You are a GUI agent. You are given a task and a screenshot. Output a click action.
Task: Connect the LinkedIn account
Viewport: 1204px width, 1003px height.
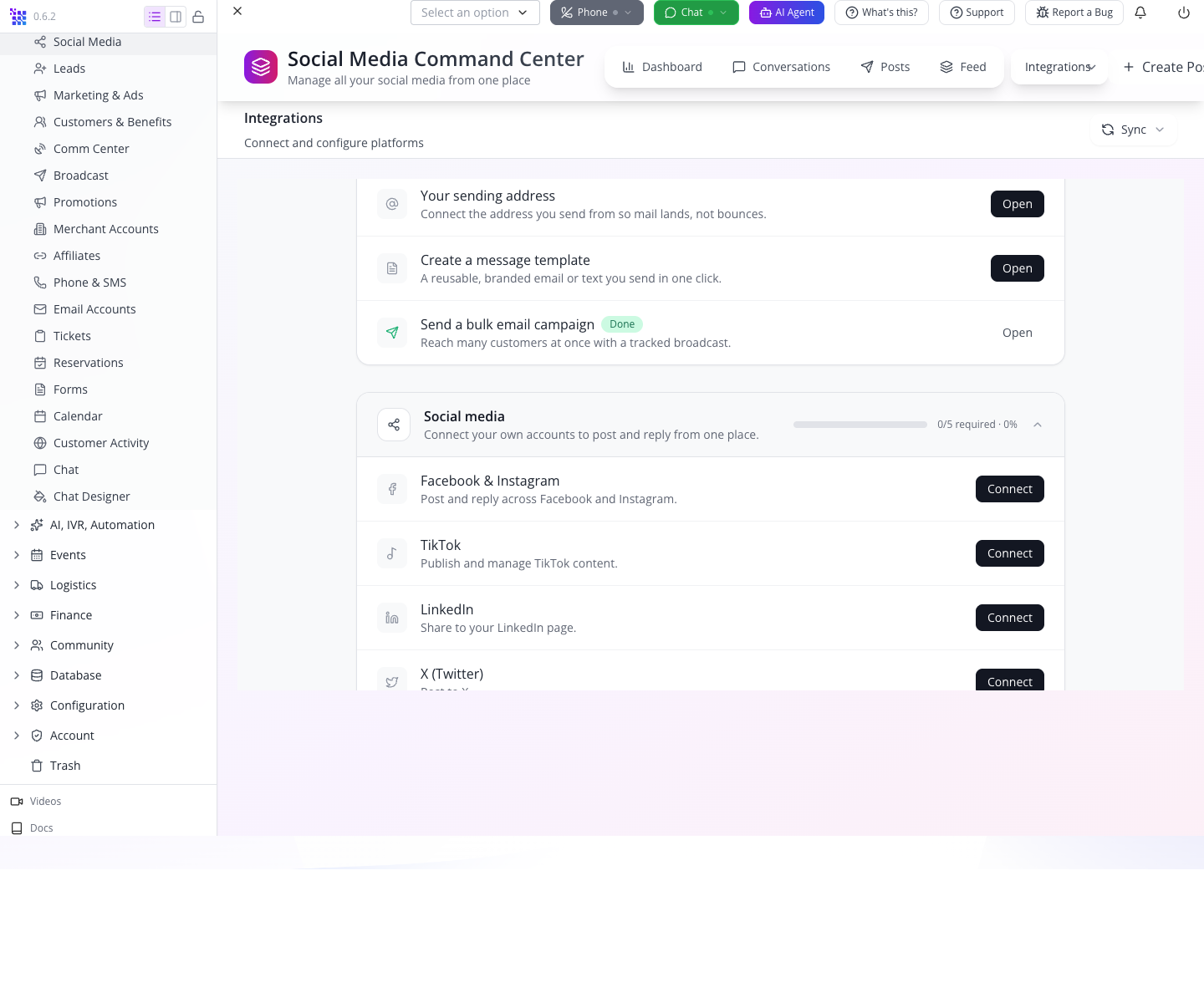point(1010,618)
